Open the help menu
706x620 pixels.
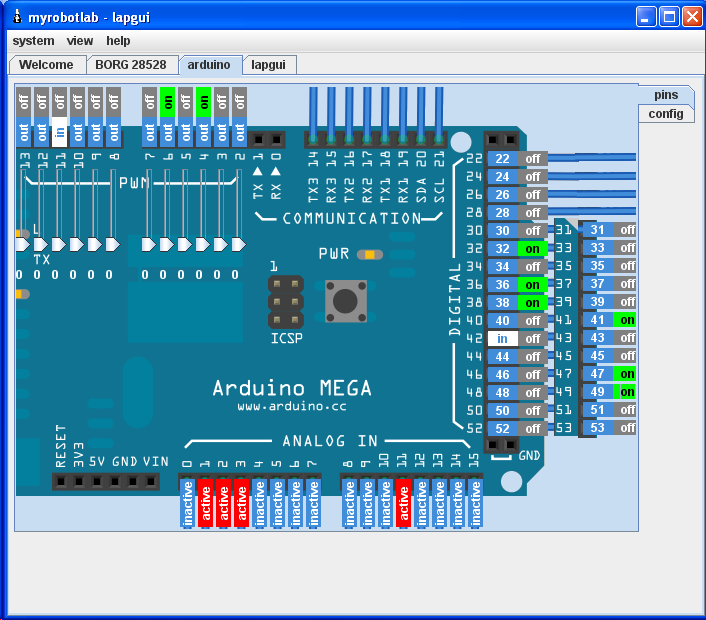click(118, 41)
